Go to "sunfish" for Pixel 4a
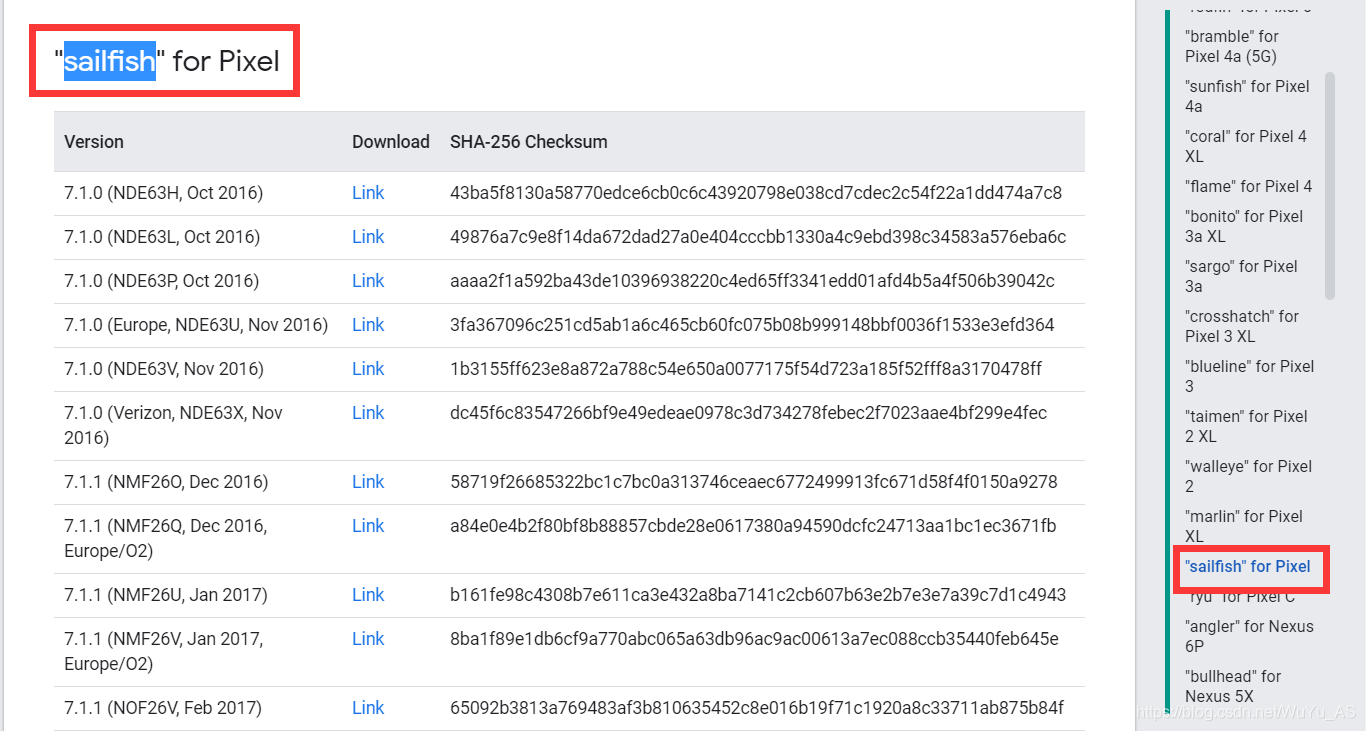The image size is (1366, 731). point(1247,97)
